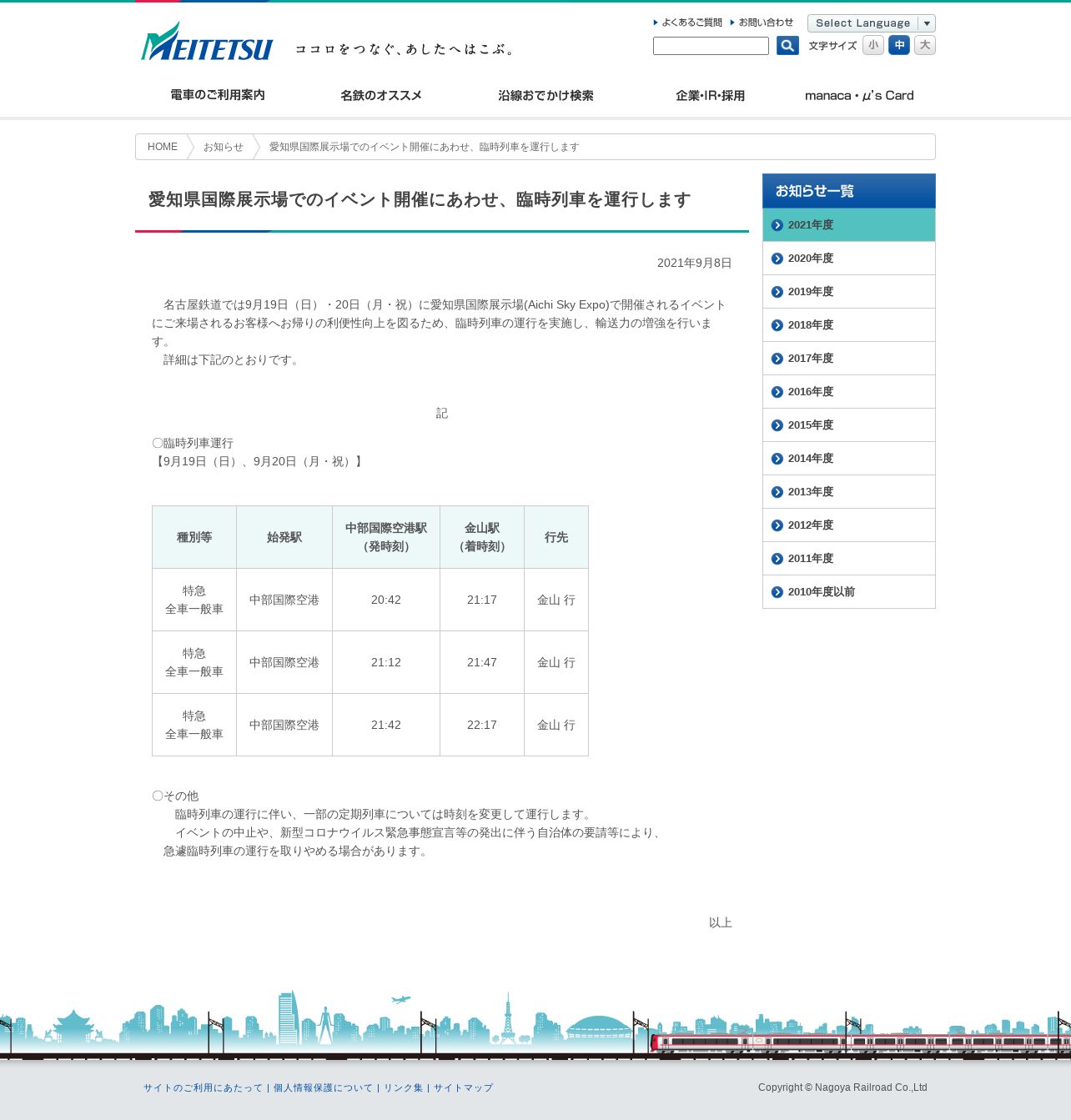Set font size to small (小)

click(x=873, y=45)
